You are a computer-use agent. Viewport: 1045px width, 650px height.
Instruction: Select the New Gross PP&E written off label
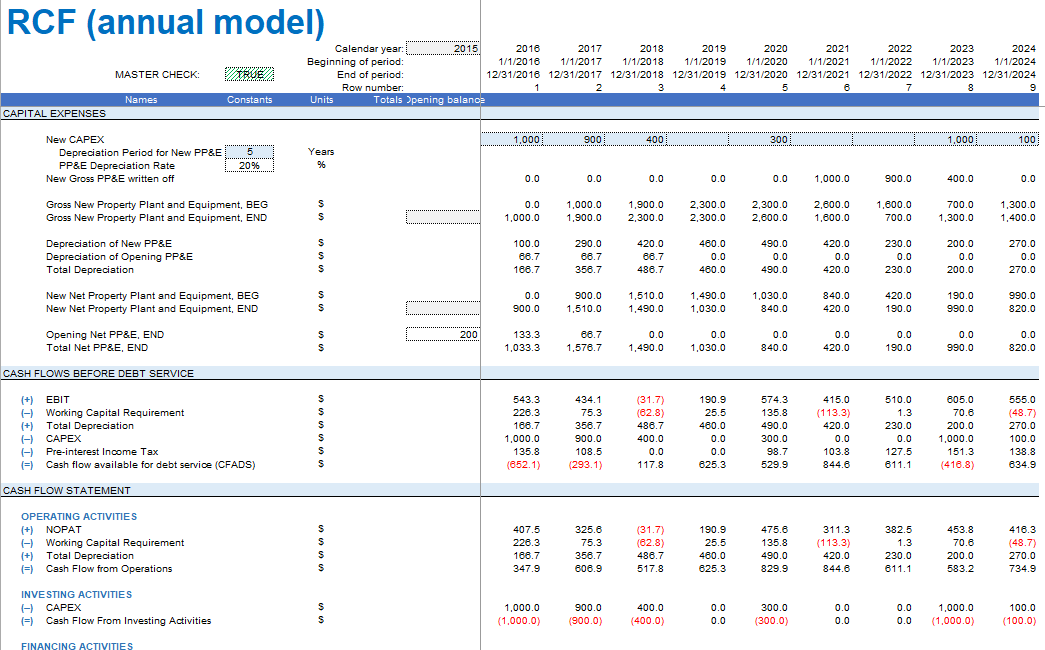coord(110,178)
